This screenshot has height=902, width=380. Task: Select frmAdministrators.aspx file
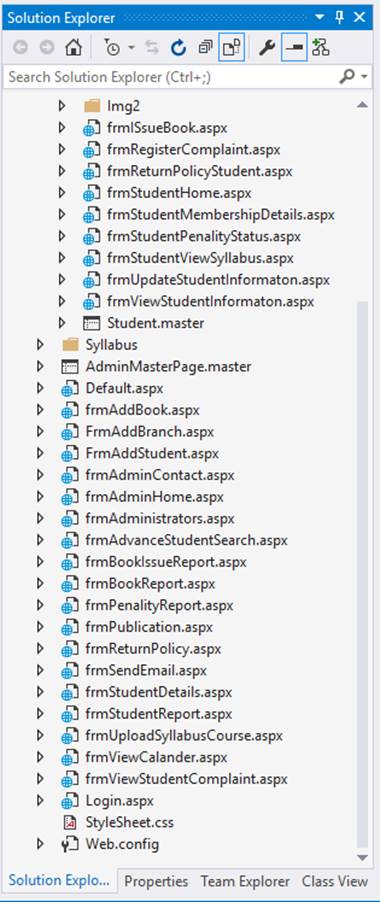click(160, 518)
